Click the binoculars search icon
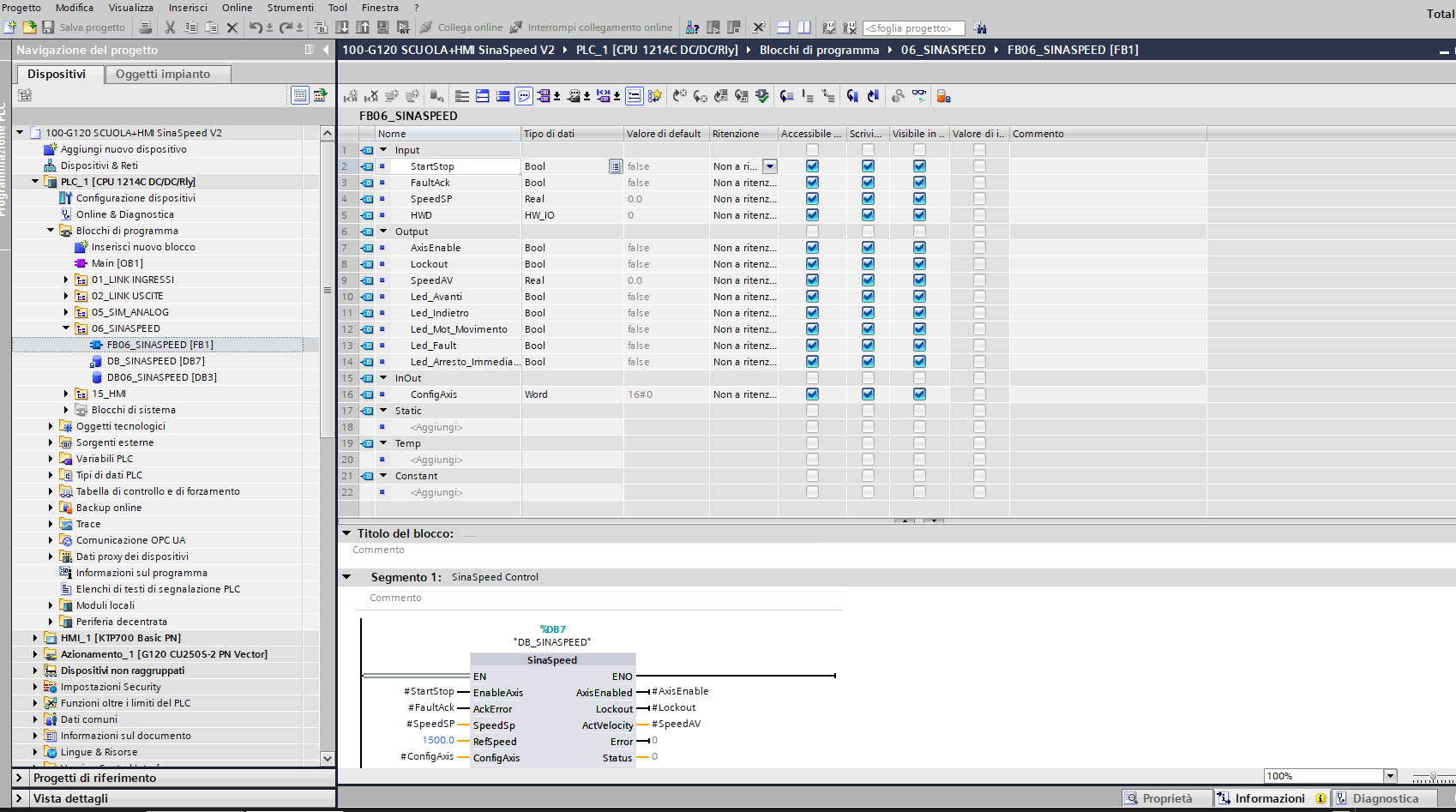Screen dimensions: 1456x812 click(980, 27)
